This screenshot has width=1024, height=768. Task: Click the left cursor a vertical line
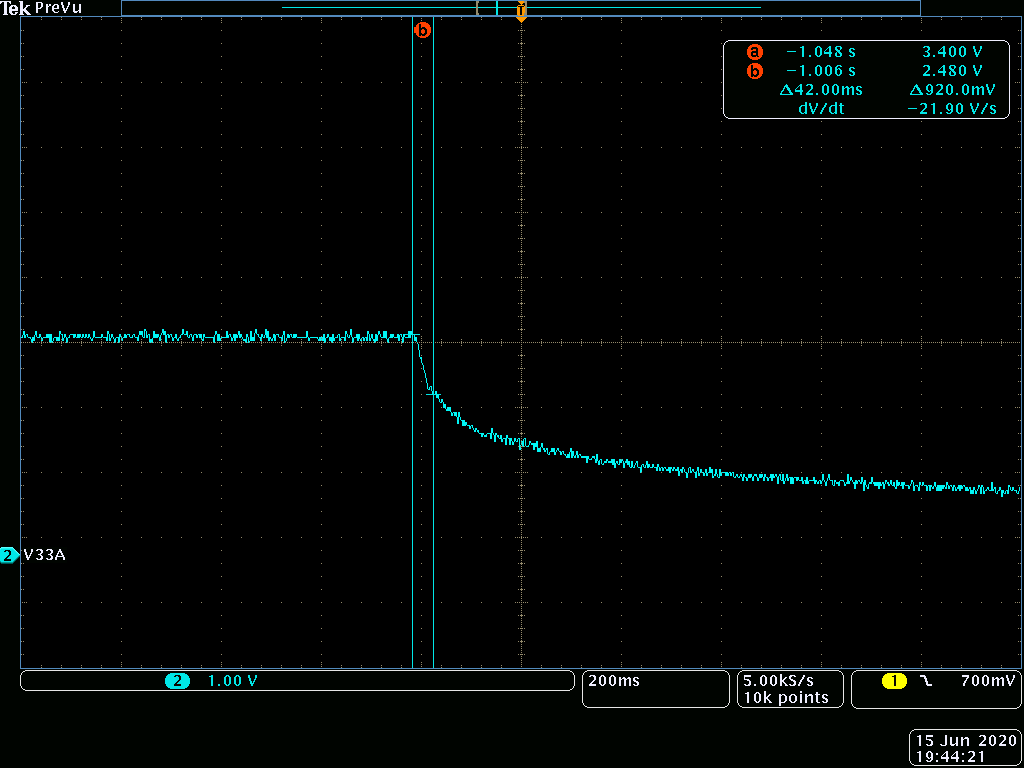tap(413, 342)
